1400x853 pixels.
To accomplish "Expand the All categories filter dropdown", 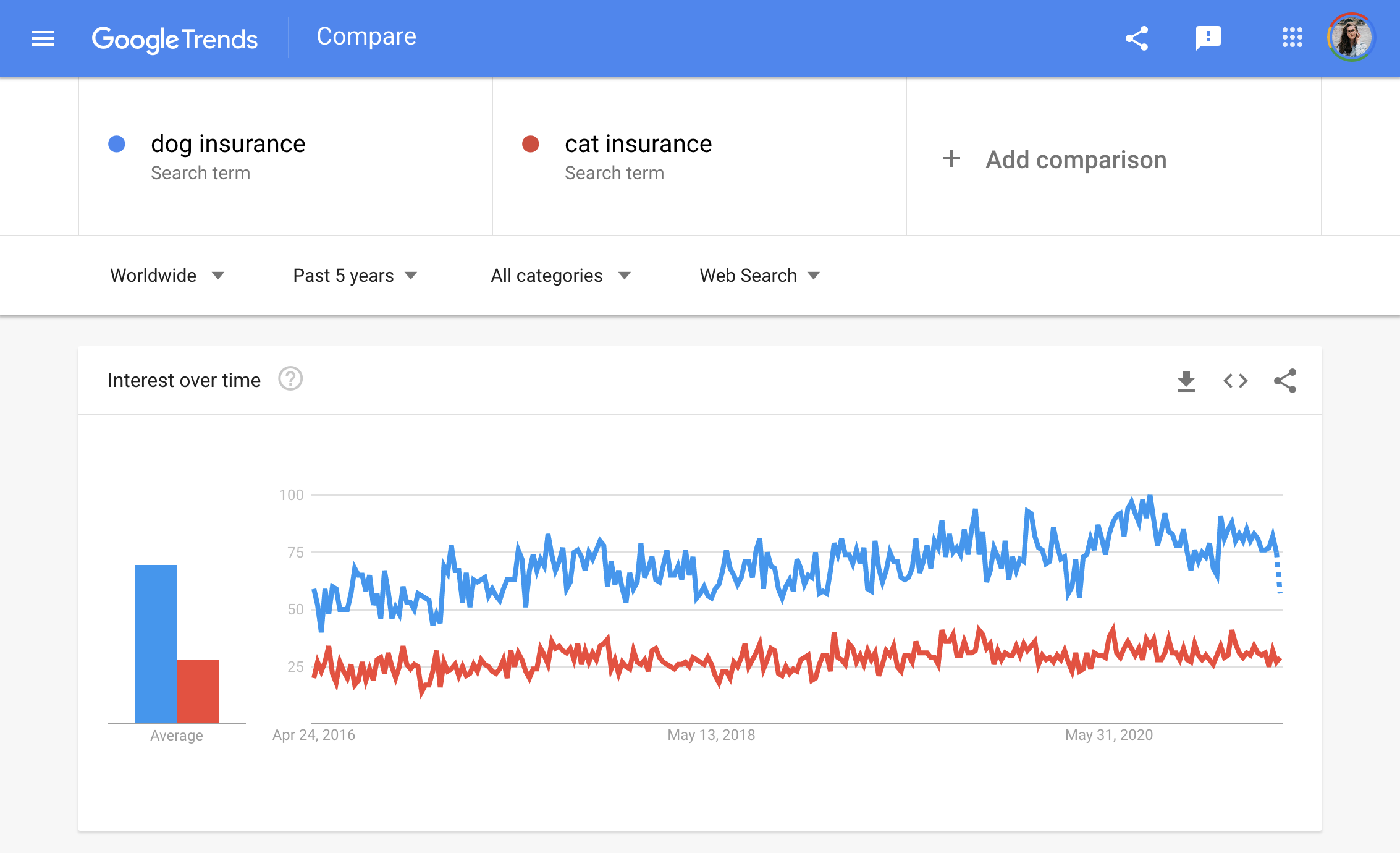I will coord(560,276).
